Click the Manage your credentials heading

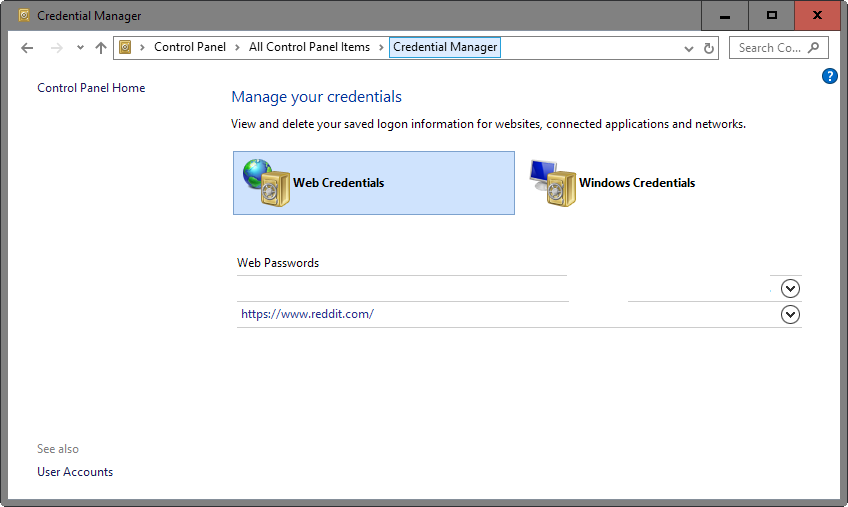point(316,97)
